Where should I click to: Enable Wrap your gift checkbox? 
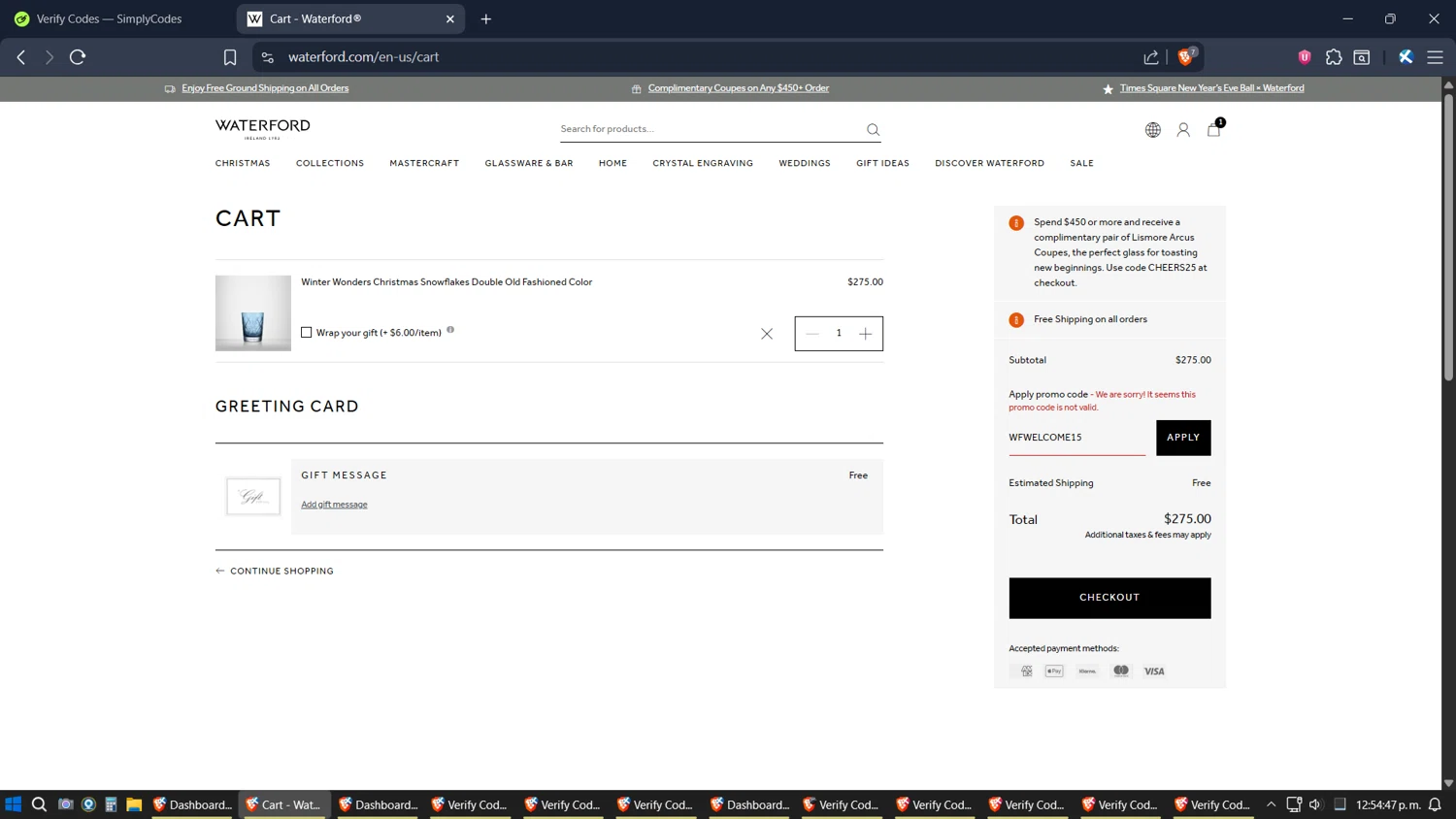pyautogui.click(x=307, y=332)
